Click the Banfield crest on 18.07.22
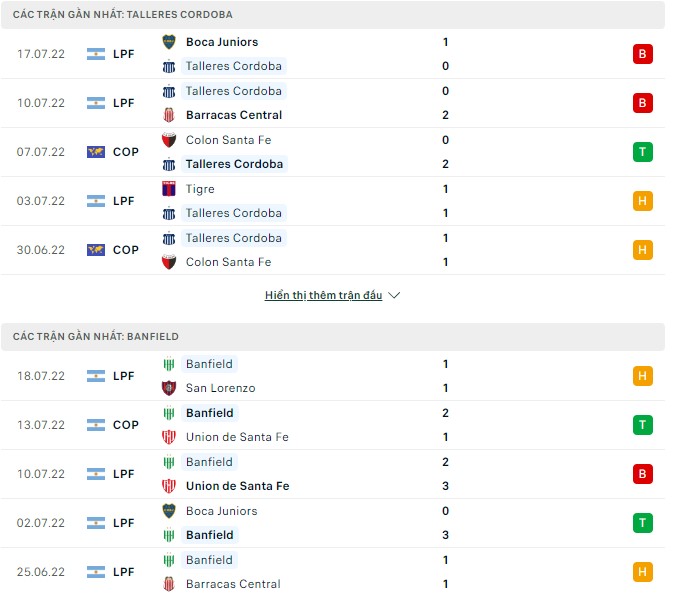 point(169,364)
